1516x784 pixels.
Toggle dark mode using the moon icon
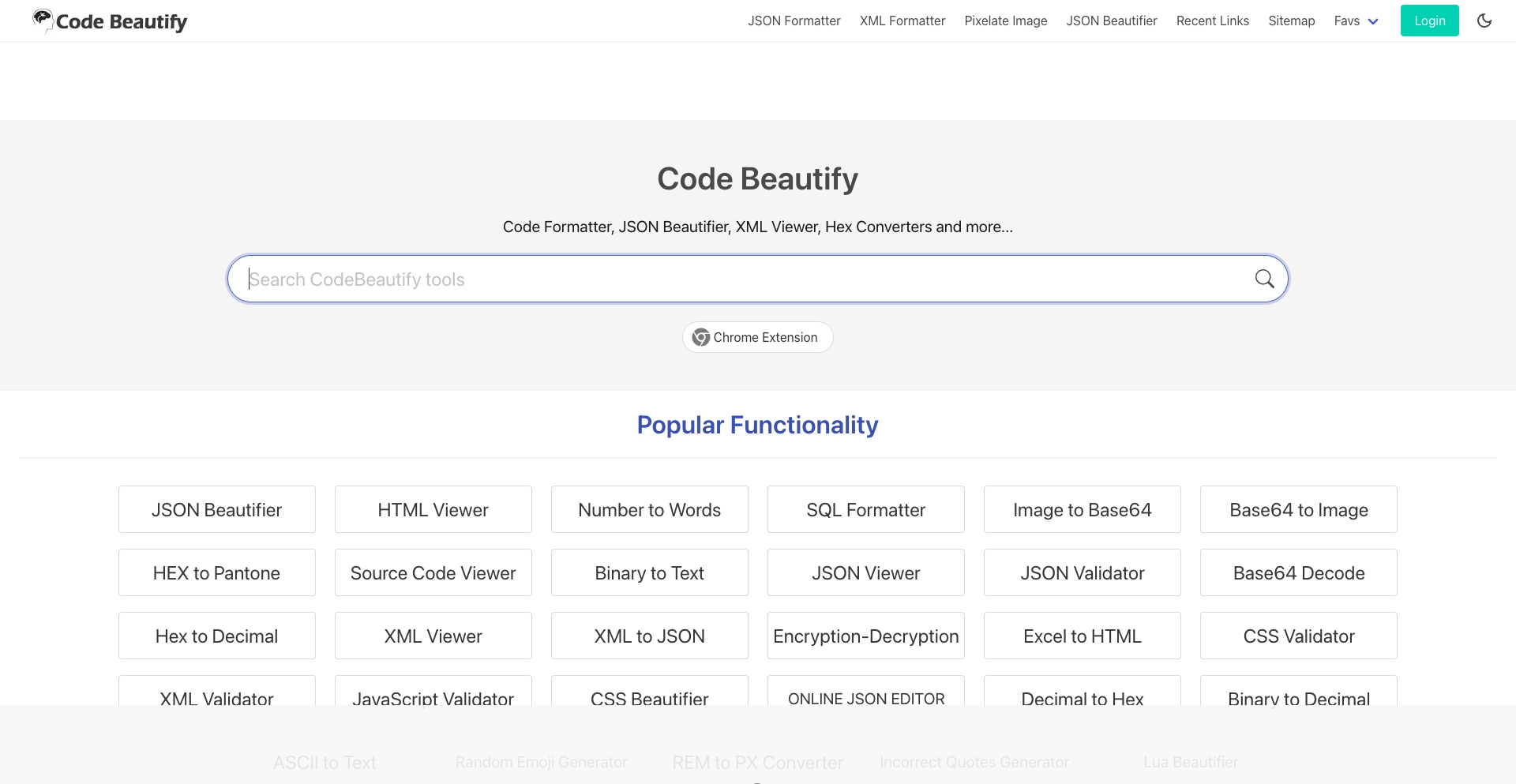(x=1484, y=21)
